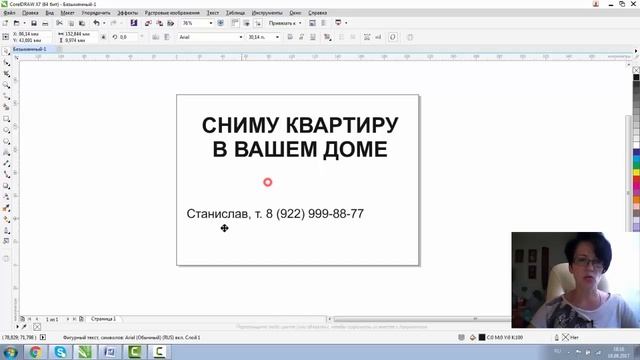Image resolution: width=640 pixels, height=360 pixels.
Task: Click the full-screen preview icon
Action: pos(220,23)
